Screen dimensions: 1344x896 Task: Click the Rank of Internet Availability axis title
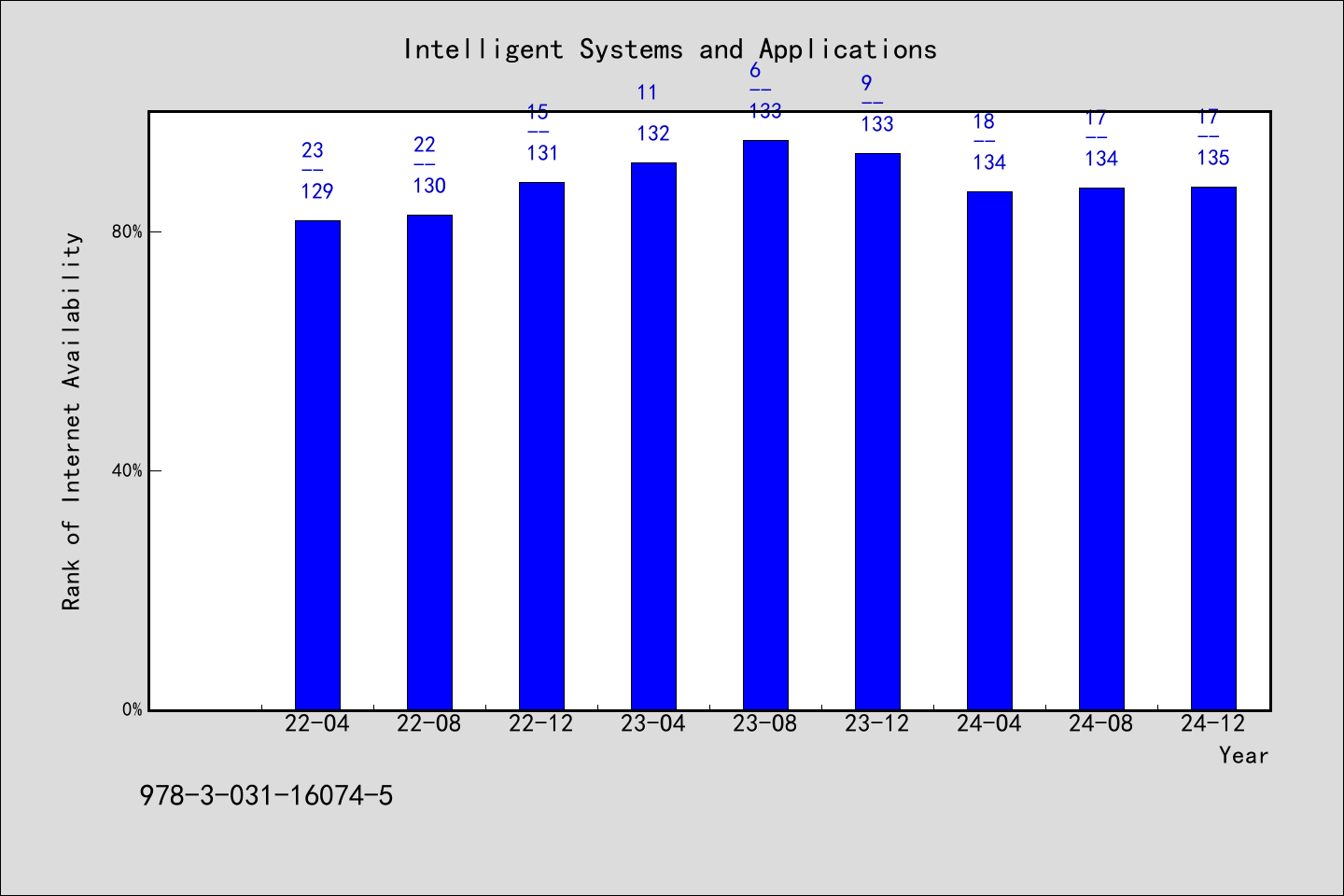click(x=72, y=421)
